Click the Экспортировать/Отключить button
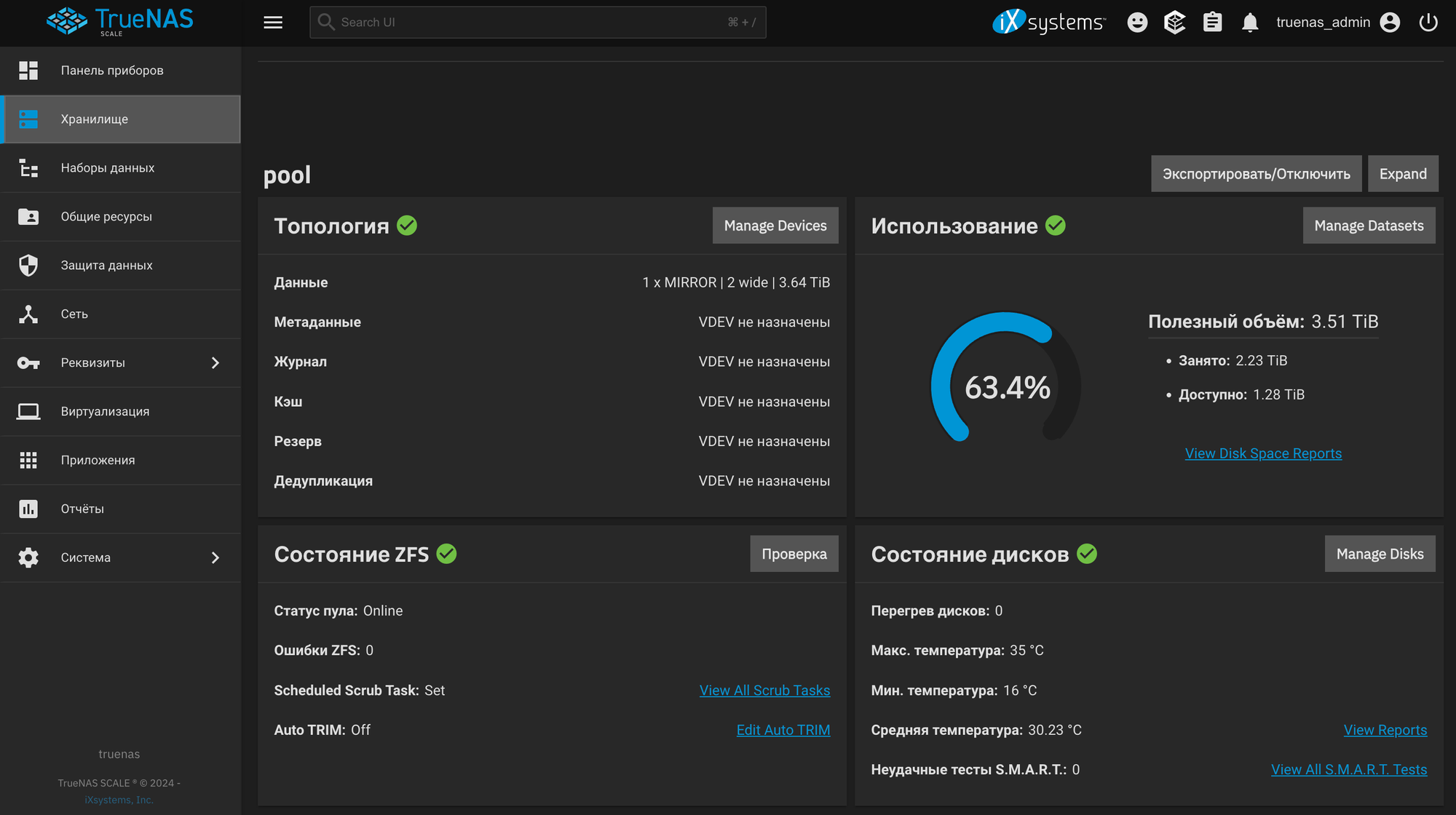The height and width of the screenshot is (815, 1456). pos(1257,174)
